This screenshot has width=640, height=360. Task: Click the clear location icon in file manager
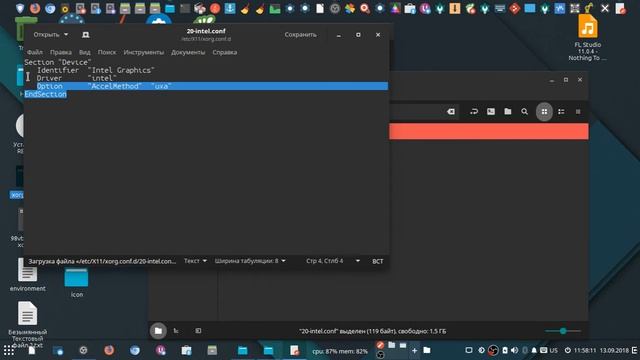click(x=451, y=111)
